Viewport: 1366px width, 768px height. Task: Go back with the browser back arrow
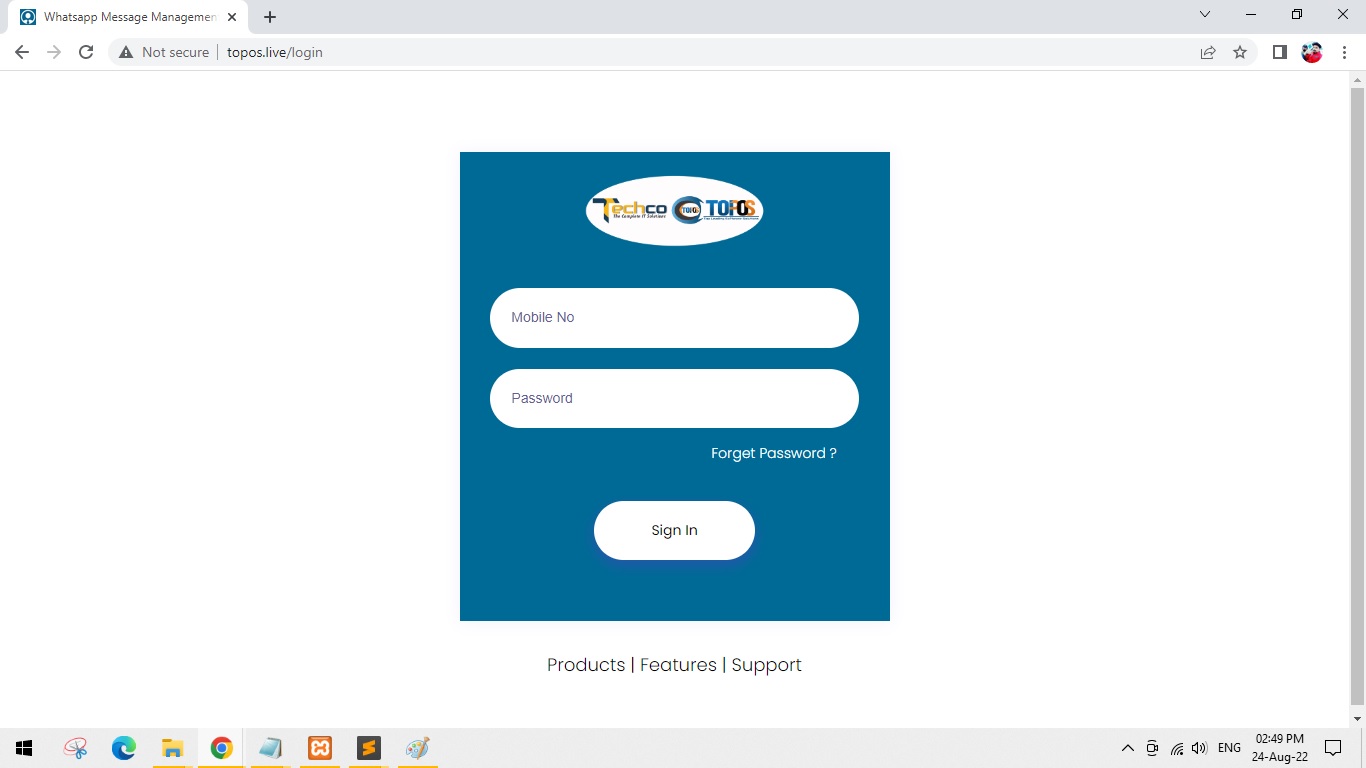pos(22,52)
